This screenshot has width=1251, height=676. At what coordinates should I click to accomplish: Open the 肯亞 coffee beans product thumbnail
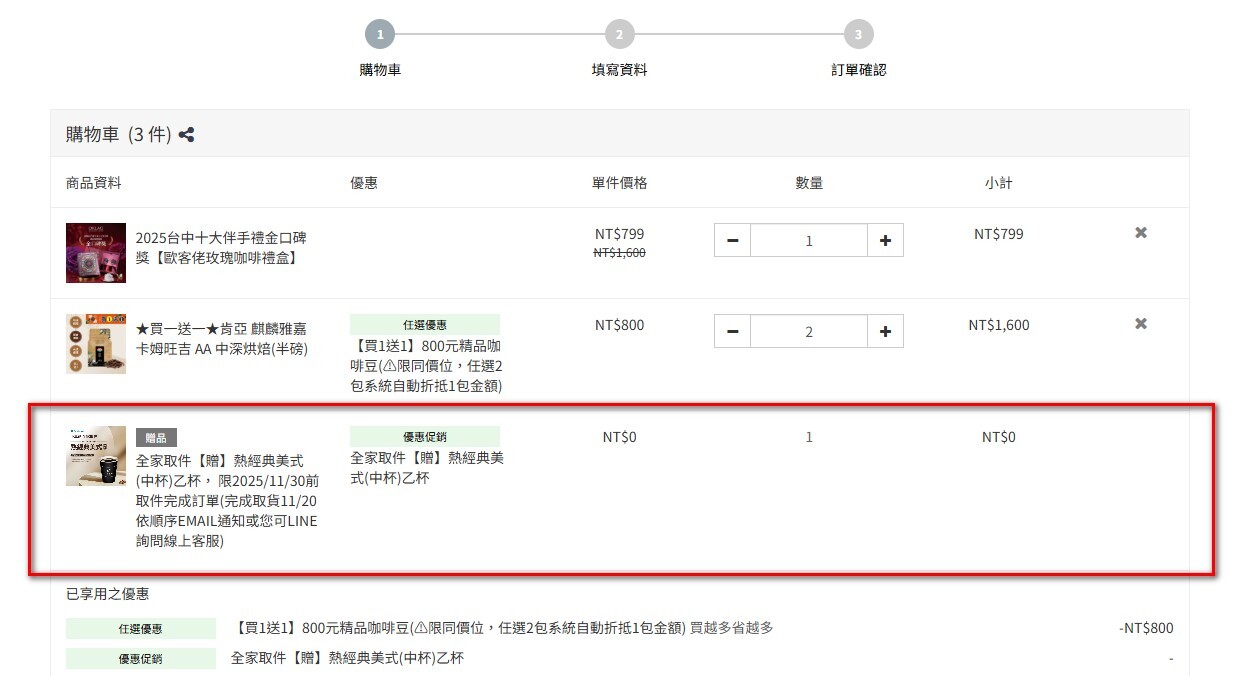point(96,344)
